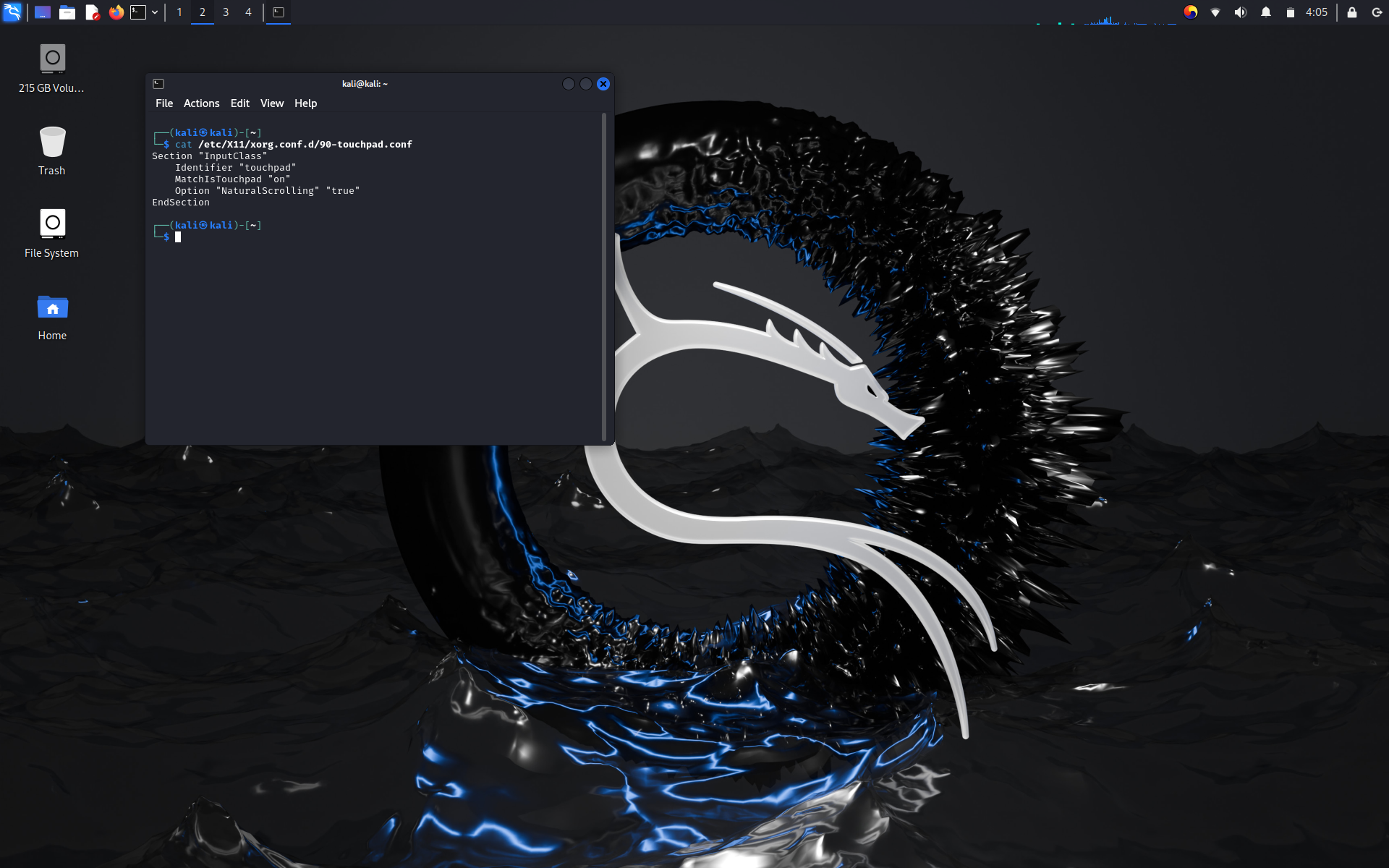Click the log out icon in tray
This screenshot has width=1389, height=868.
1375,12
